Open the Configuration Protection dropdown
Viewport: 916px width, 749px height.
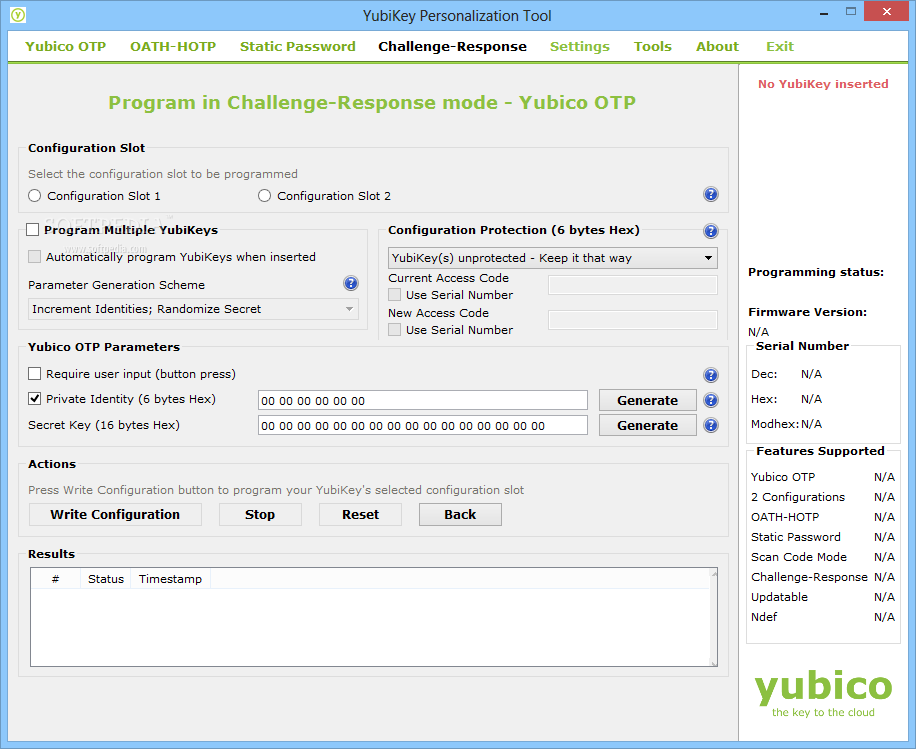[553, 258]
